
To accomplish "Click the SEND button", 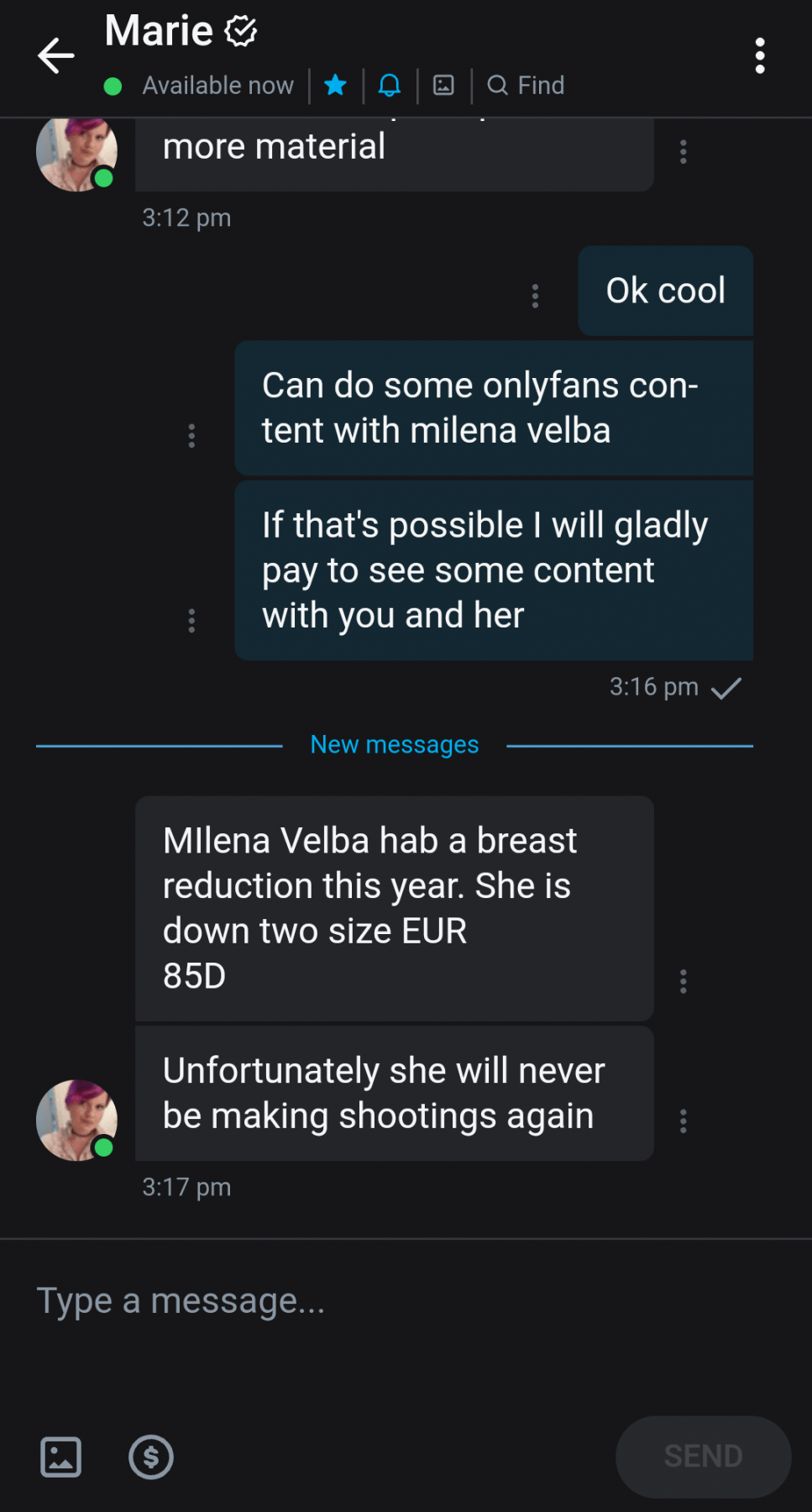I will coord(703,1457).
